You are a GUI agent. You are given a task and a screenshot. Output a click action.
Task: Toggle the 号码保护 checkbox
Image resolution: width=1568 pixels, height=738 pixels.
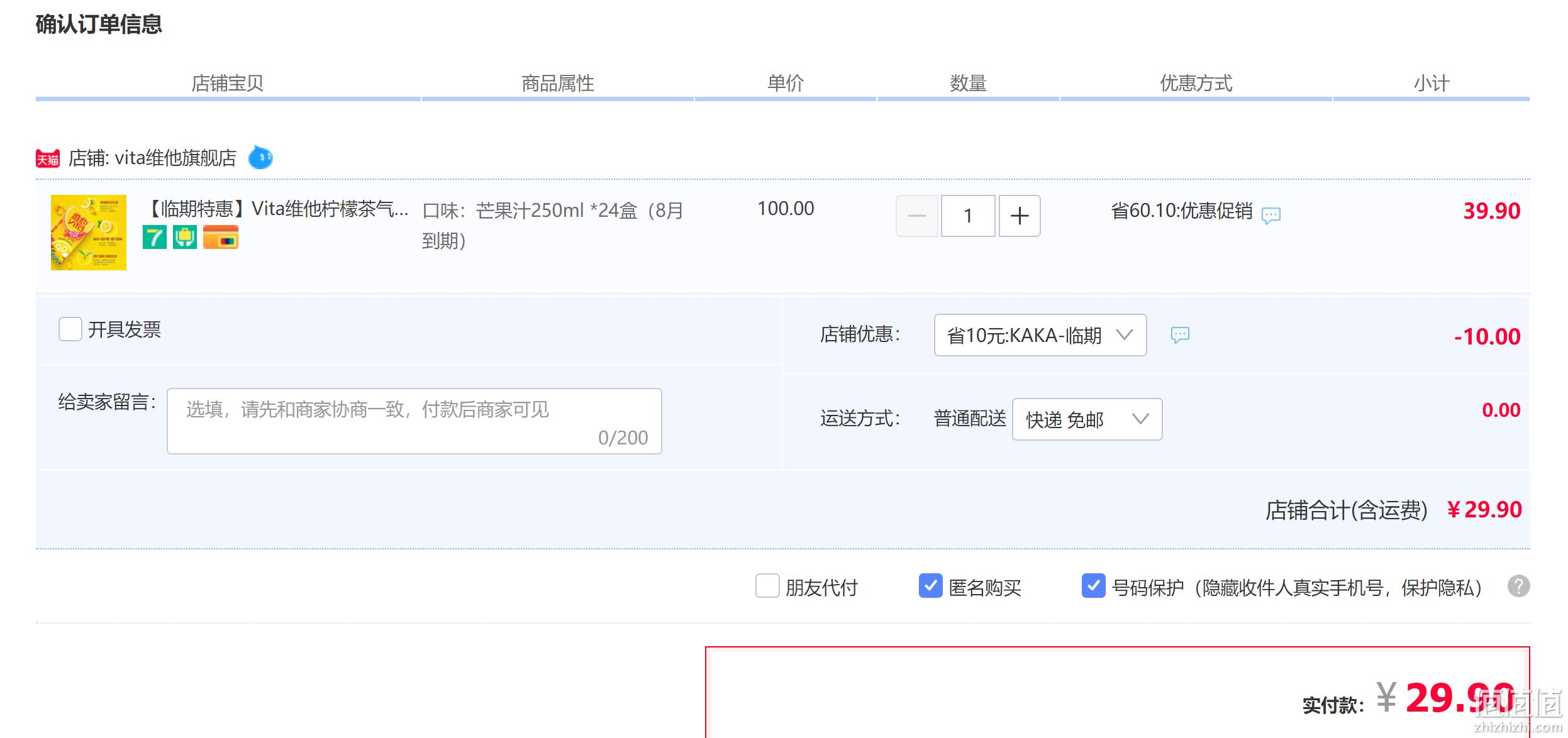(1094, 586)
